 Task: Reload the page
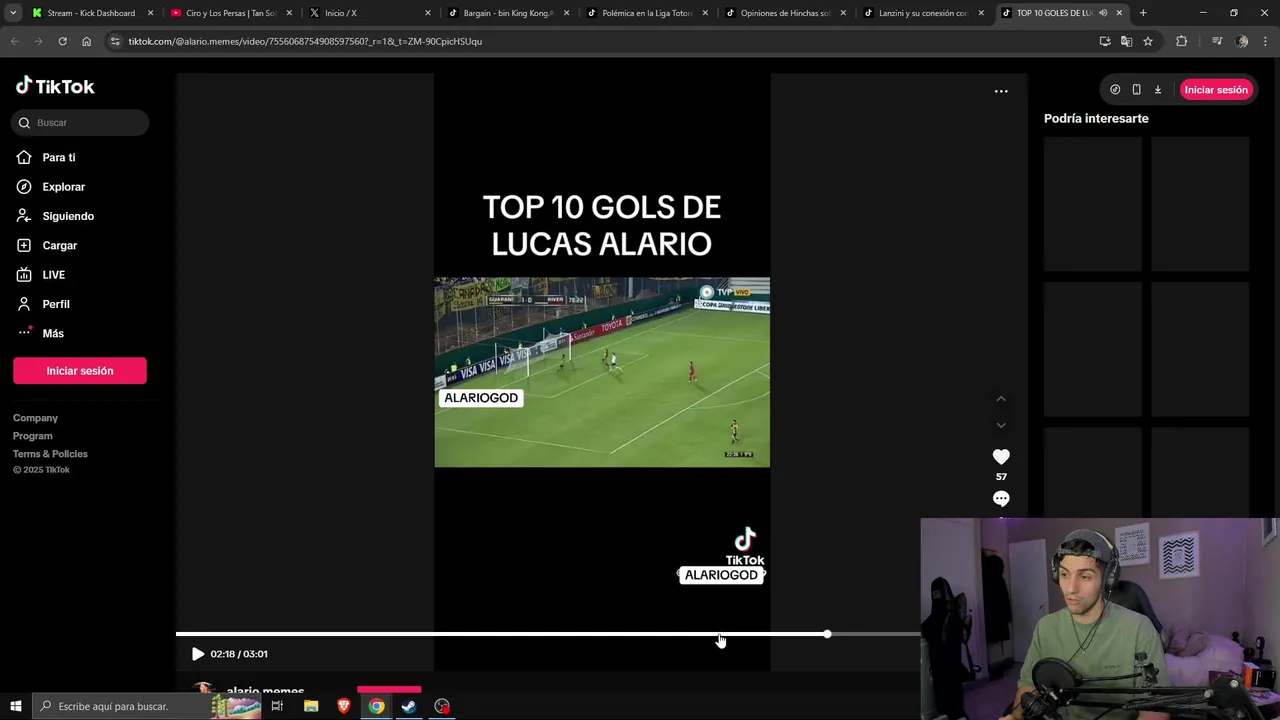pos(62,41)
